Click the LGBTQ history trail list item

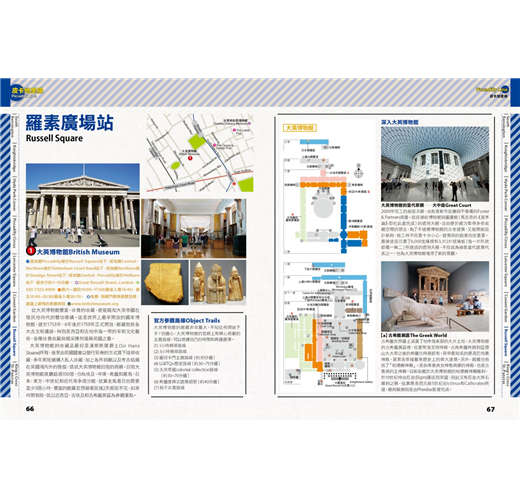click(x=187, y=363)
